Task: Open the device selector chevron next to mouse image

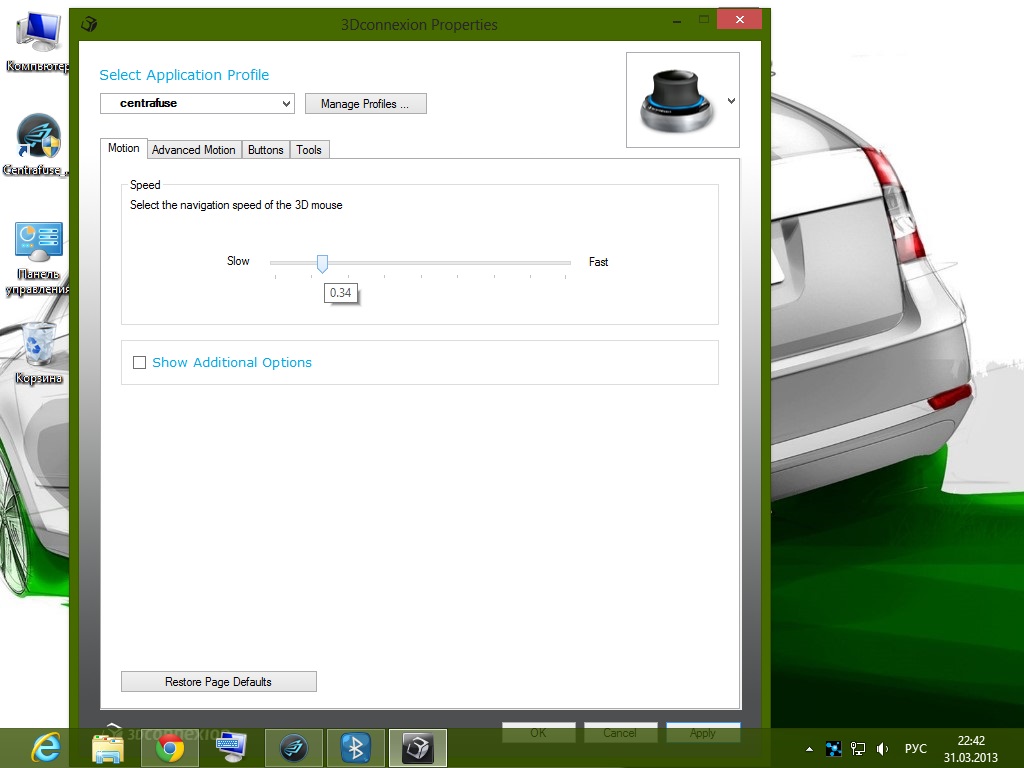Action: (731, 101)
